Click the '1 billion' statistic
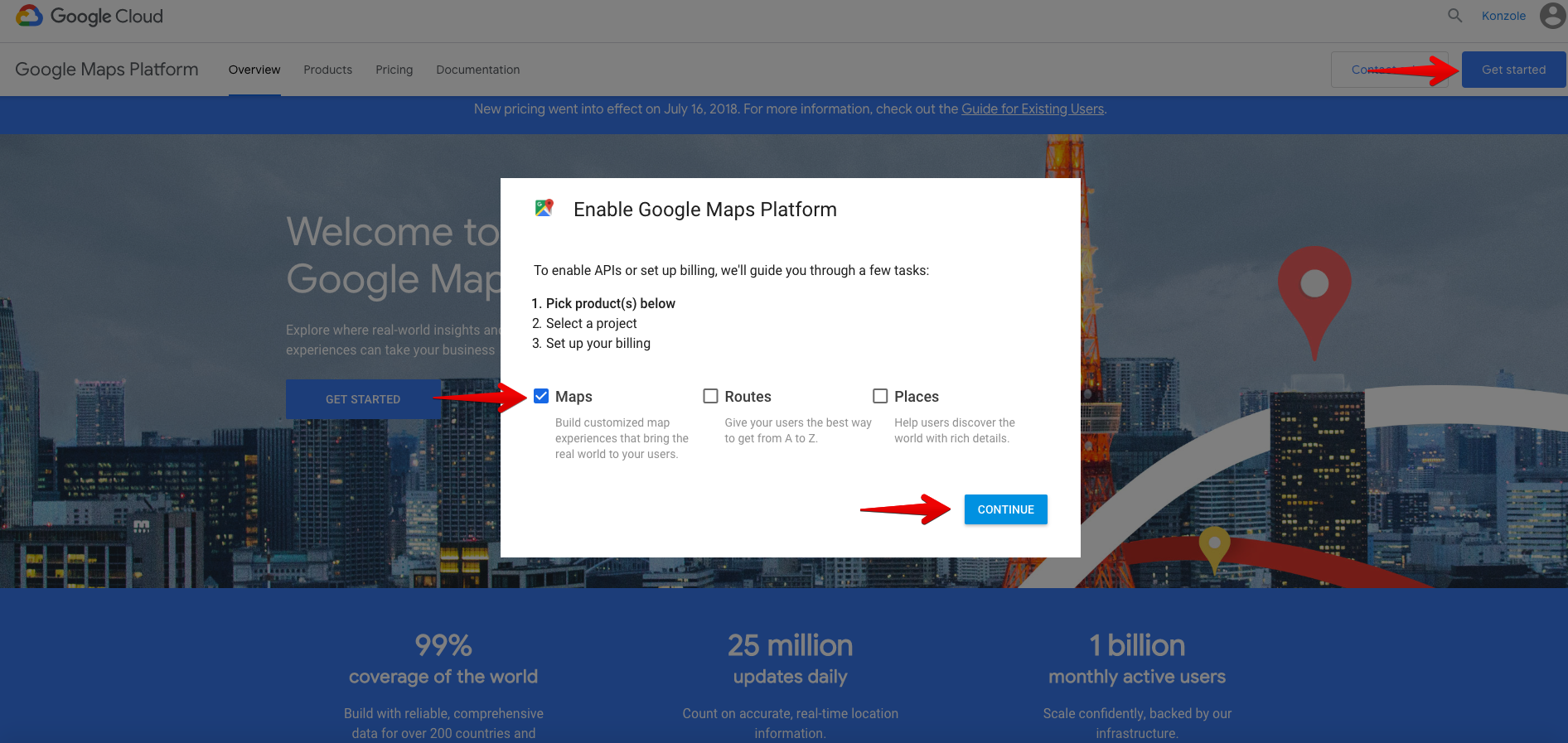Screen dimensions: 1568x743 [x=1137, y=645]
